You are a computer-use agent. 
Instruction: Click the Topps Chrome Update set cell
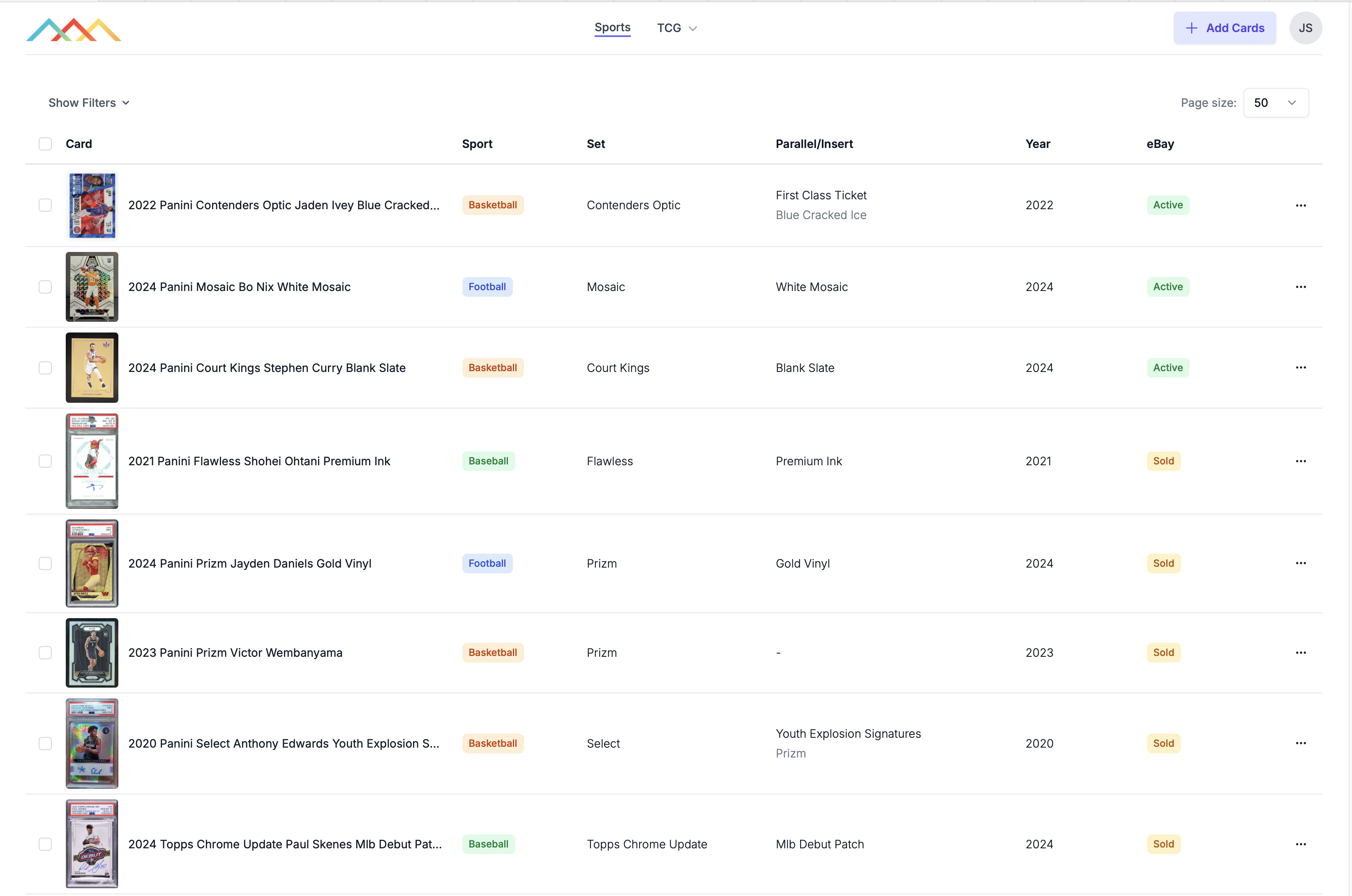(x=646, y=844)
